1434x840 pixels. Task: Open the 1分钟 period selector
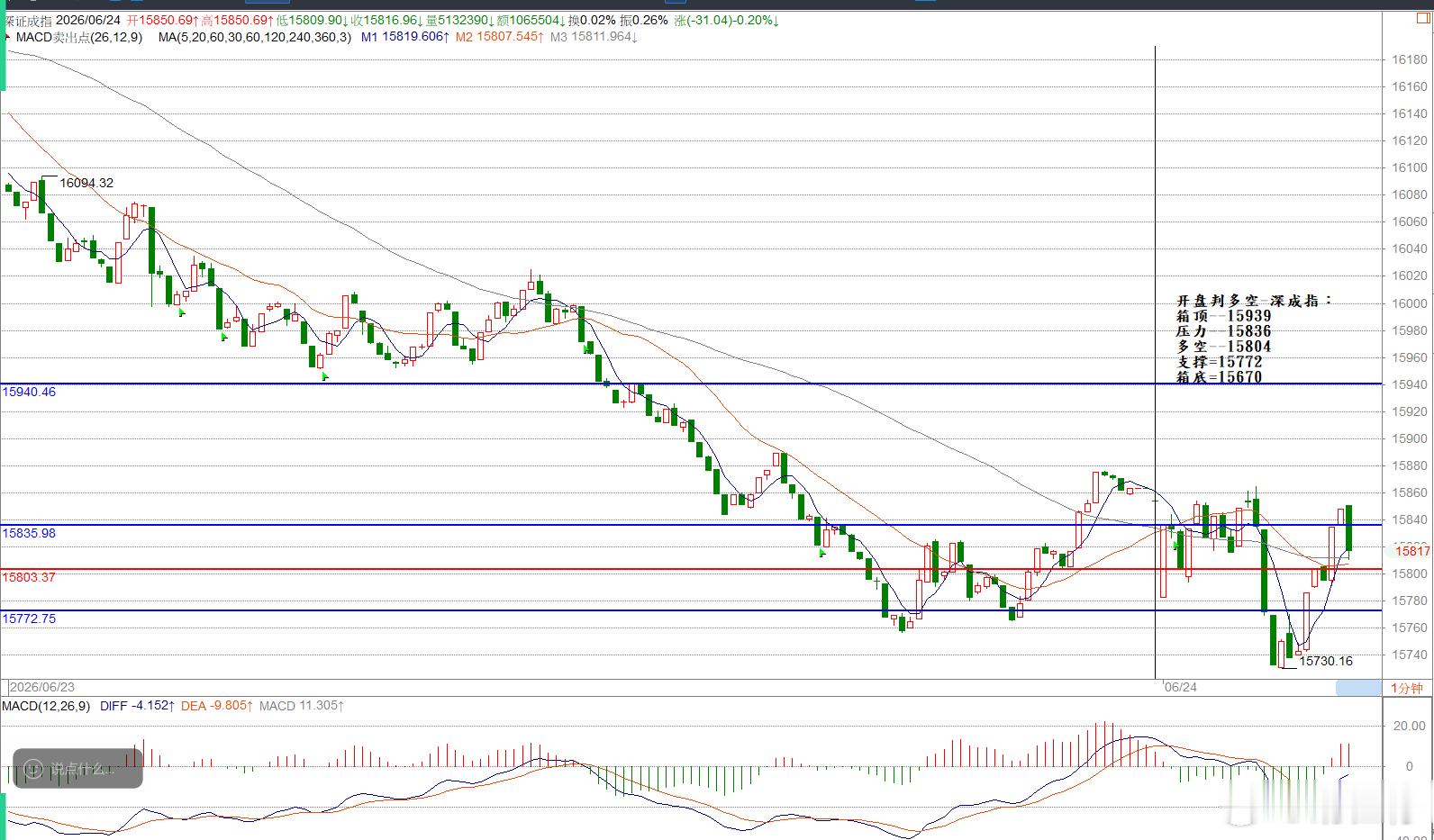tap(1406, 688)
